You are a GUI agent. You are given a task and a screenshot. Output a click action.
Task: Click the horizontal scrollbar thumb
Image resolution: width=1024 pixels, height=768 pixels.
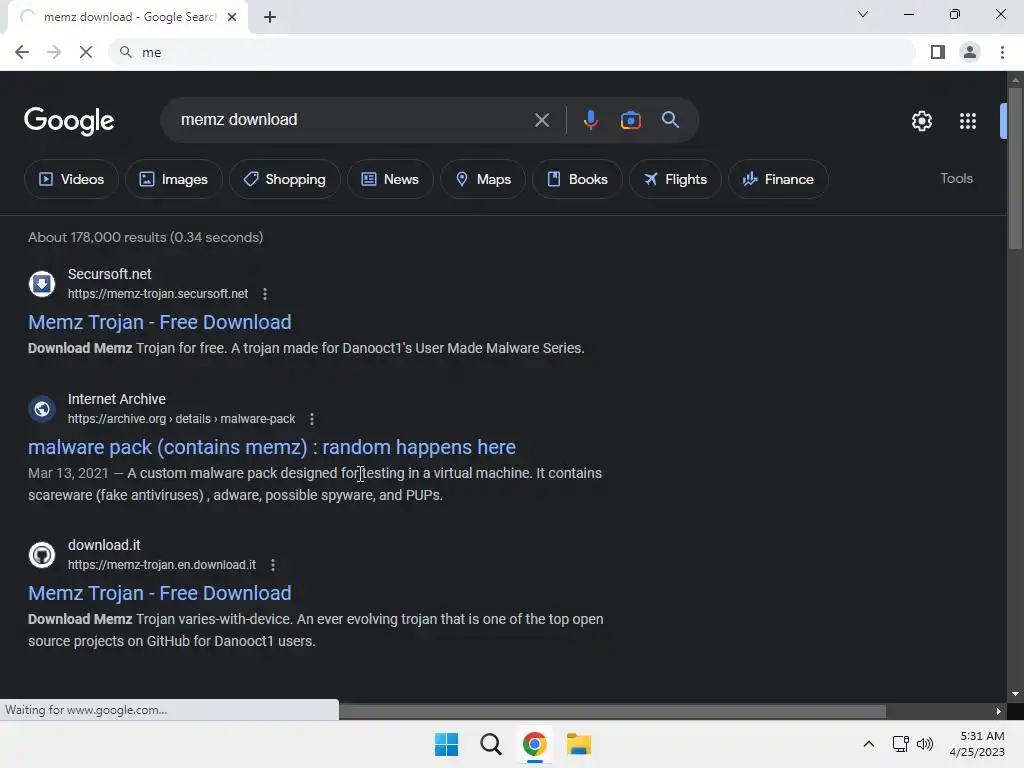pos(612,711)
